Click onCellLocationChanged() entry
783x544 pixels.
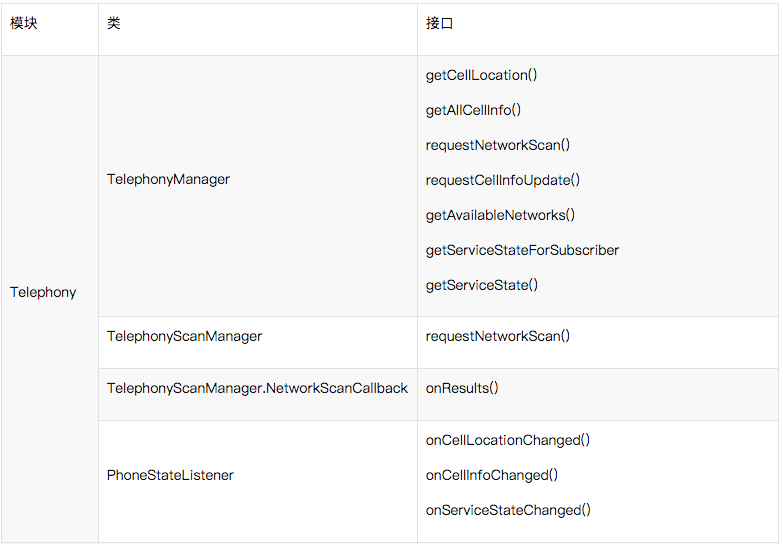[x=508, y=440]
